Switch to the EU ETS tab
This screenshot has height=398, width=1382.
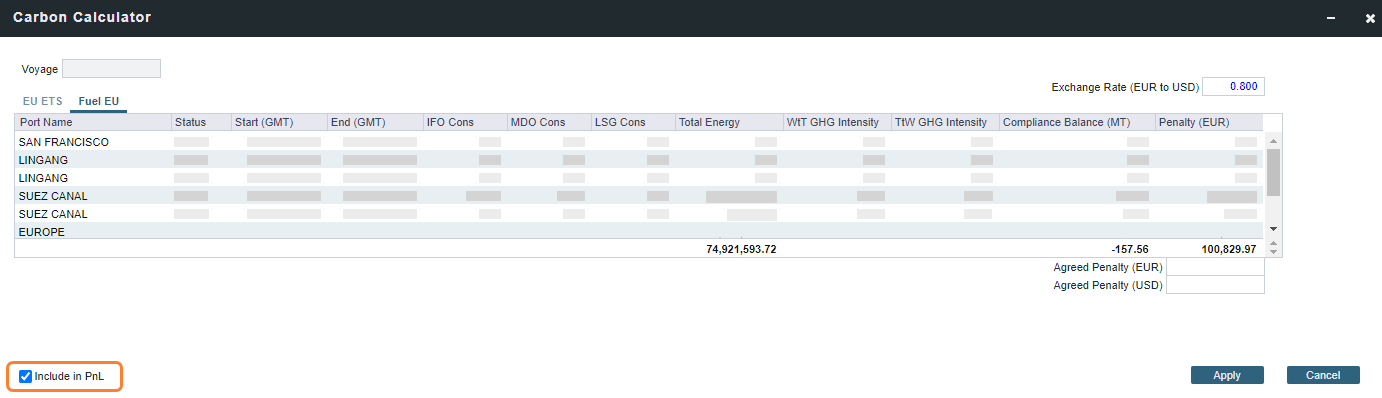42,101
